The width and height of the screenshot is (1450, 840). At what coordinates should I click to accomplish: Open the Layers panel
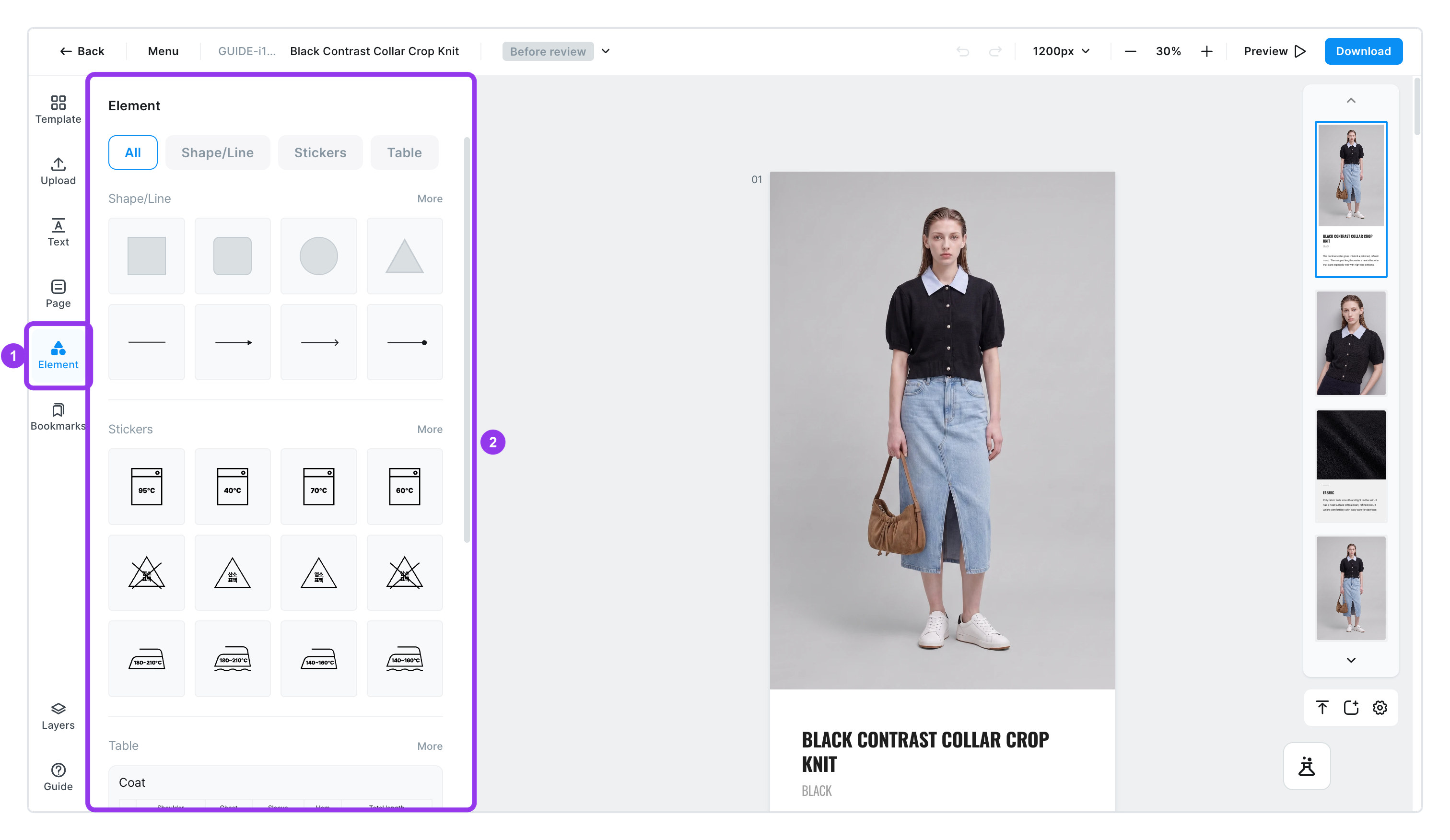click(x=58, y=716)
